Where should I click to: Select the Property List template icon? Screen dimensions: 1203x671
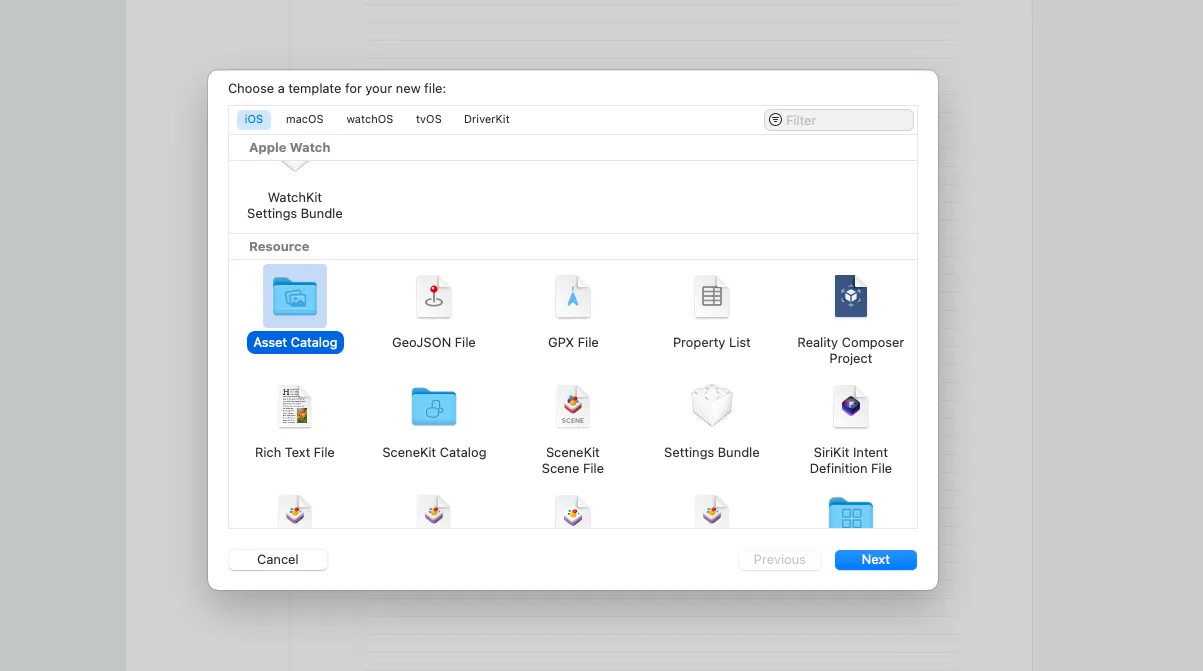pyautogui.click(x=712, y=297)
